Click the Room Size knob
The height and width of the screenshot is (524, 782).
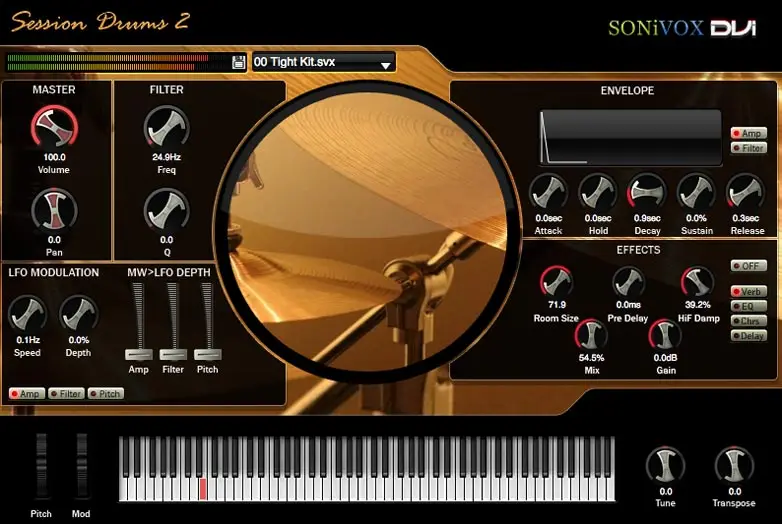[557, 282]
